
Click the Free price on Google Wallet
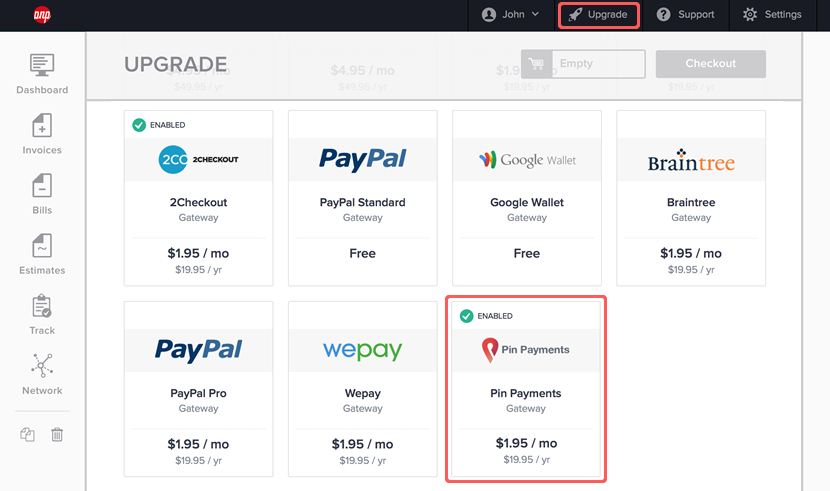click(x=527, y=253)
